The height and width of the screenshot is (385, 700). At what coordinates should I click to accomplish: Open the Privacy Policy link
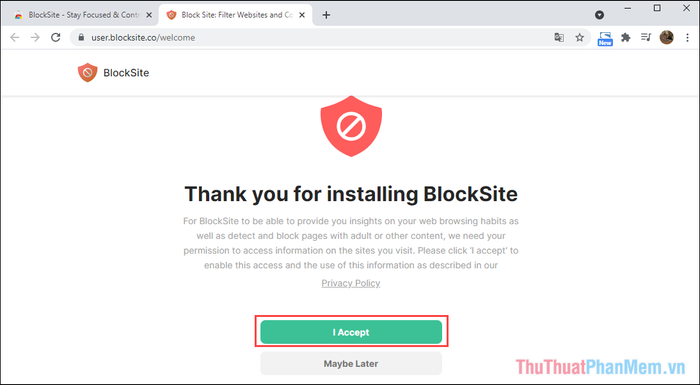click(351, 283)
